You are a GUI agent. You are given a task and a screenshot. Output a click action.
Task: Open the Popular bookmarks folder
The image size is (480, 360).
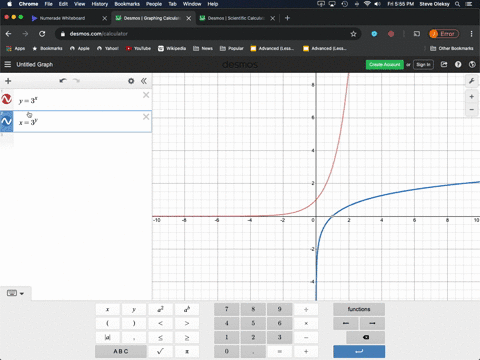coord(232,48)
